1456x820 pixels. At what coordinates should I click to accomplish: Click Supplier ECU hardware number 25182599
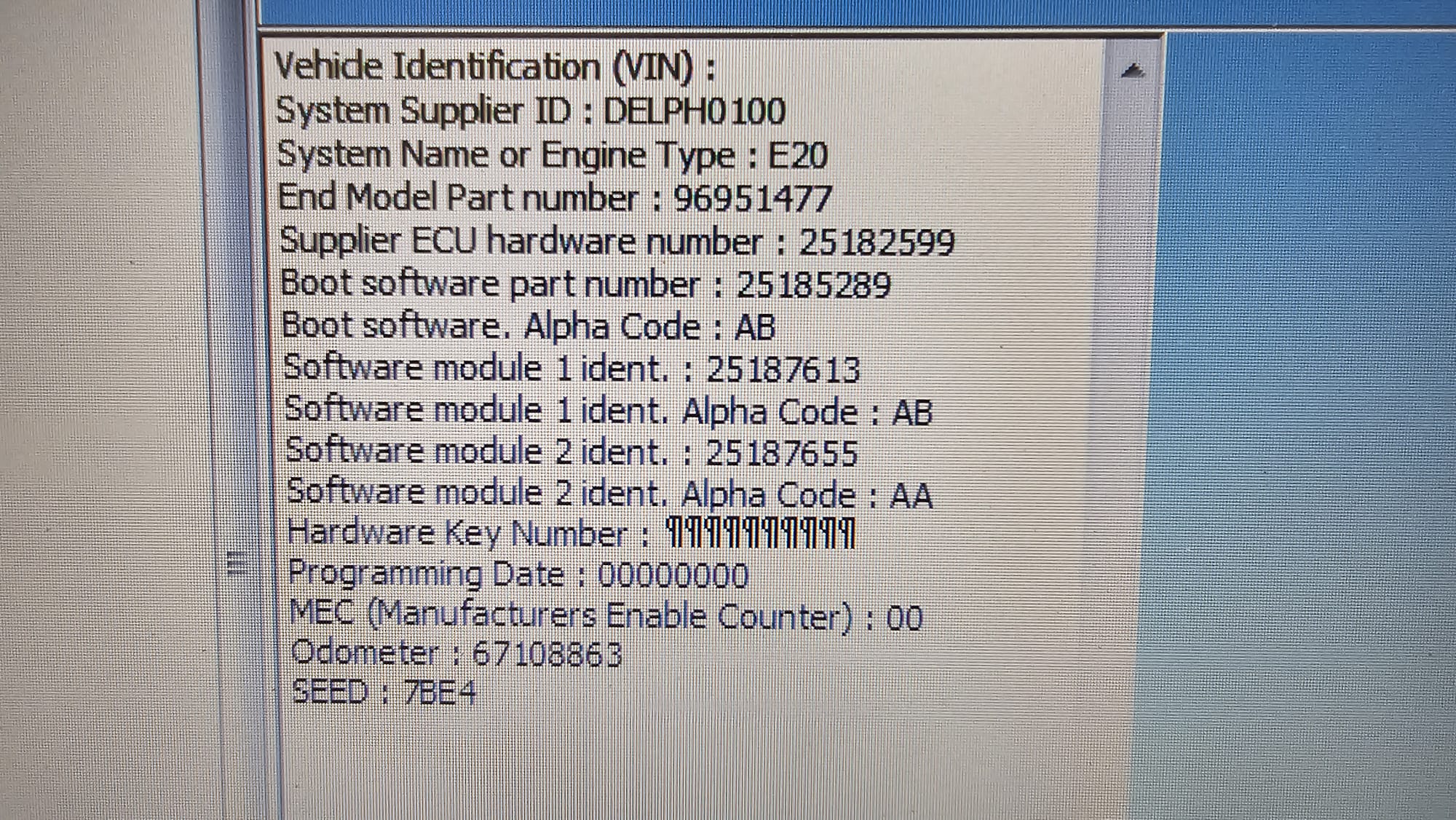click(619, 240)
